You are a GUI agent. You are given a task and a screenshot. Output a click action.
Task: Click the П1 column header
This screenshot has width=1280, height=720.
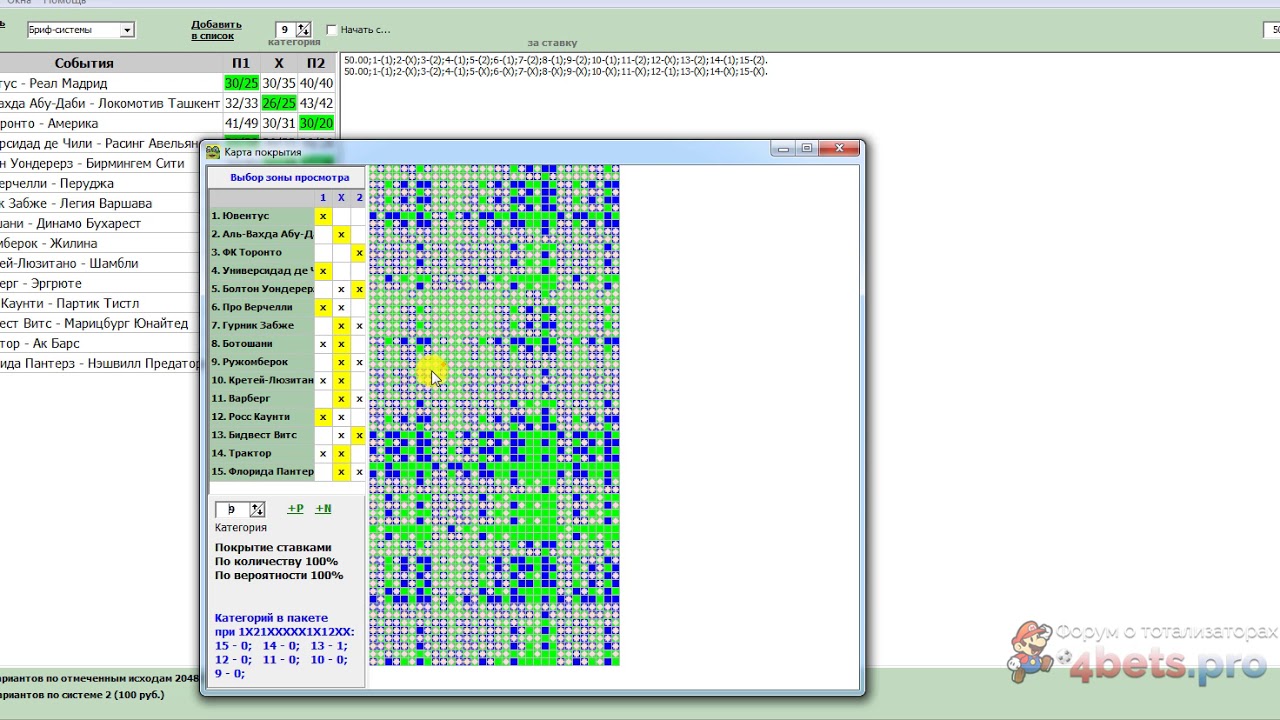241,63
